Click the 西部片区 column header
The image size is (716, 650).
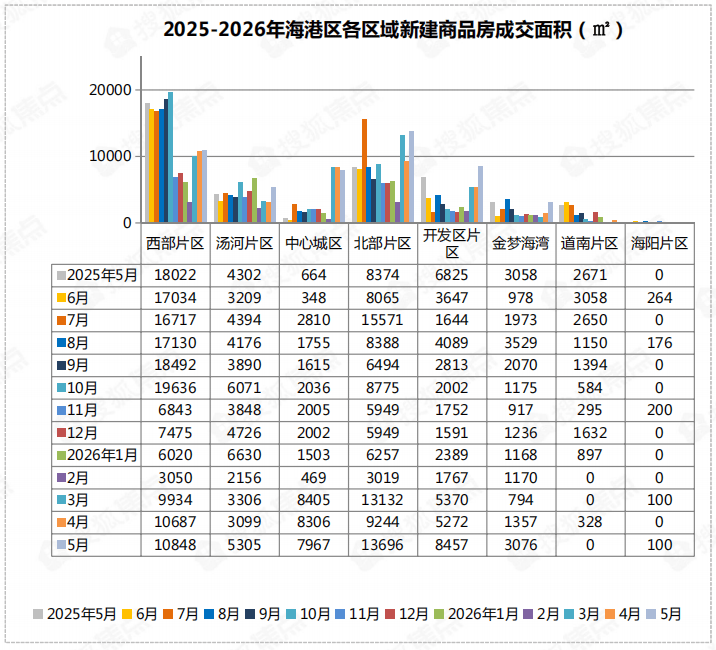coord(175,243)
